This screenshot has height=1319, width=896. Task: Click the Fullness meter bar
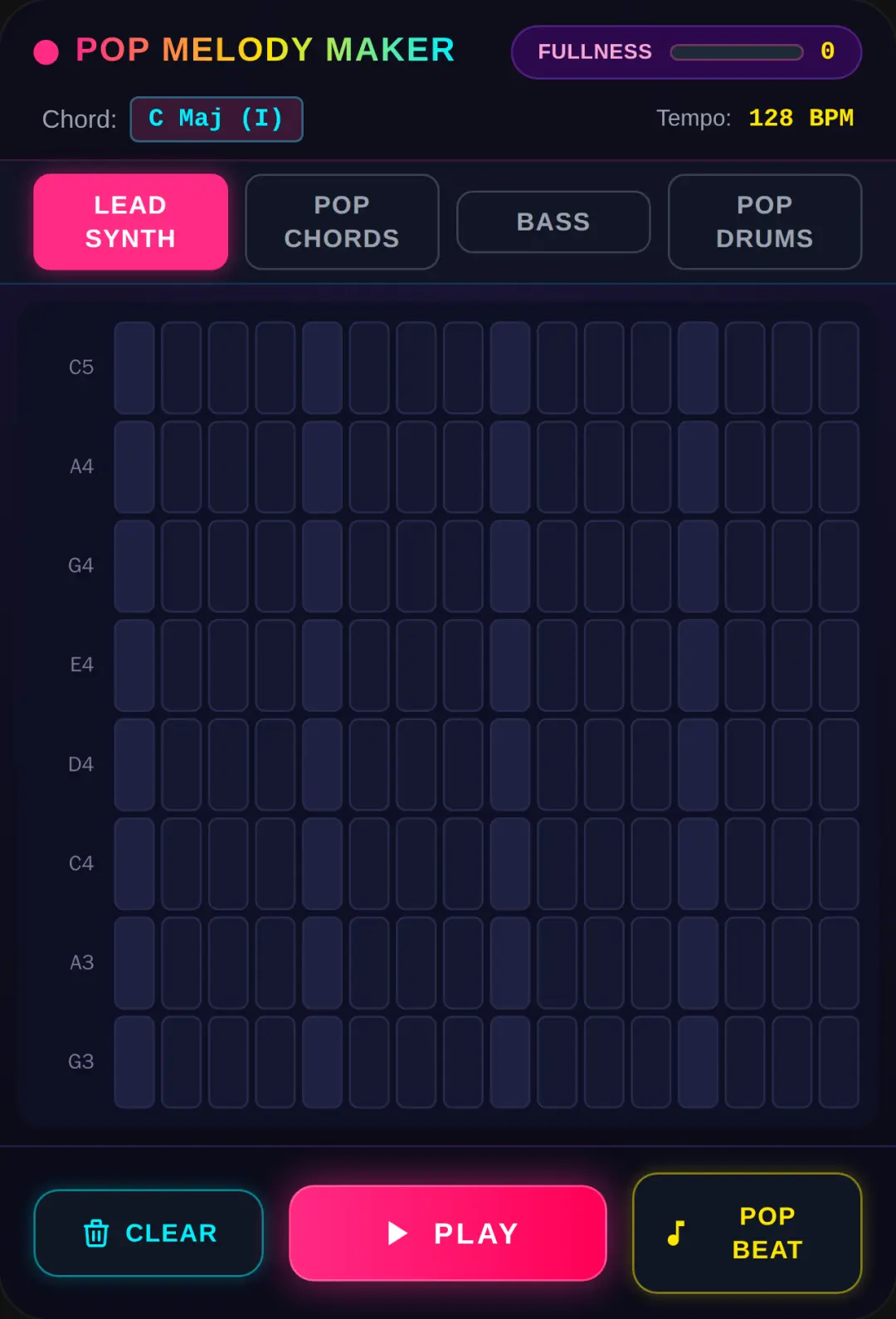click(x=737, y=52)
